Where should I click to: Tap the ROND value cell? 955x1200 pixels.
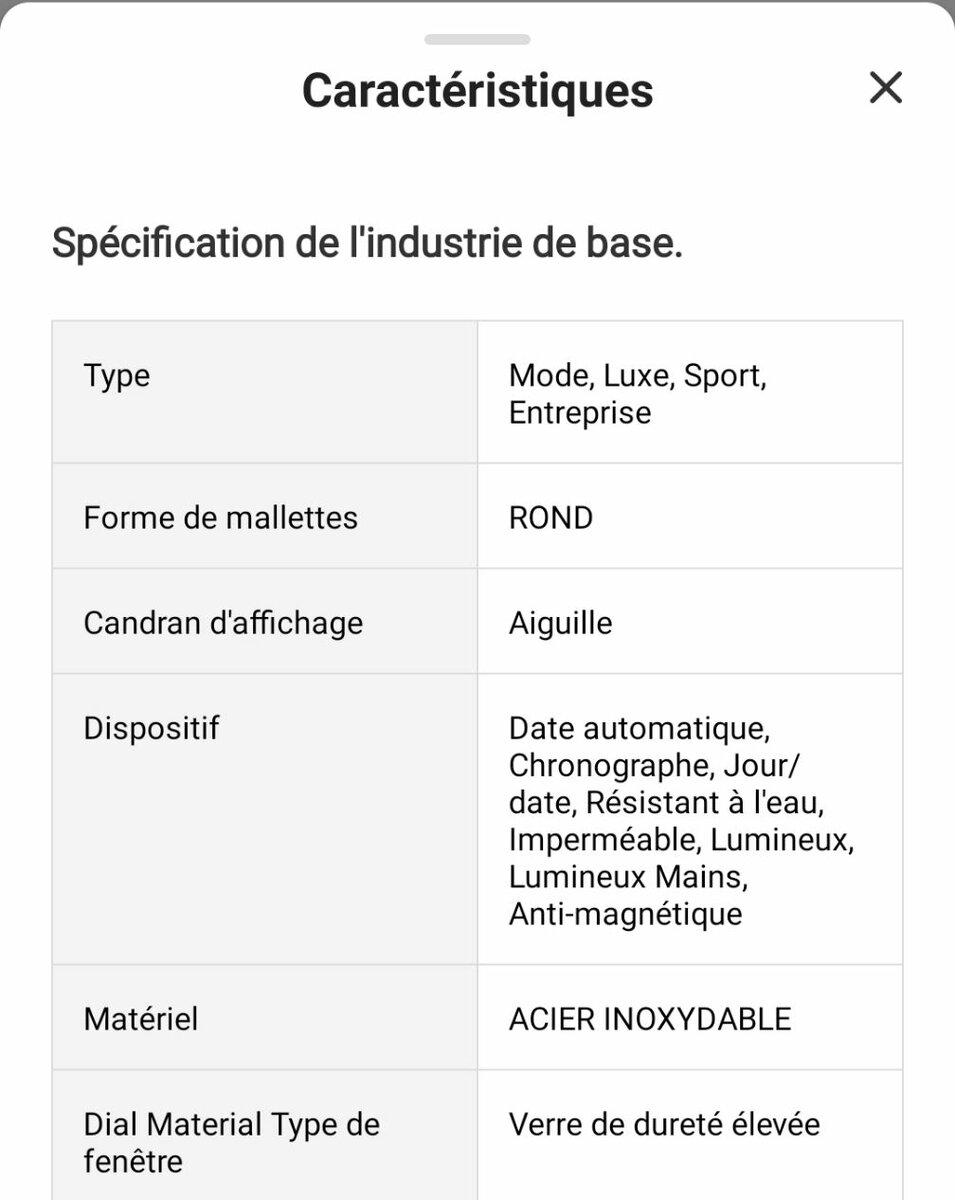pyautogui.click(x=690, y=516)
